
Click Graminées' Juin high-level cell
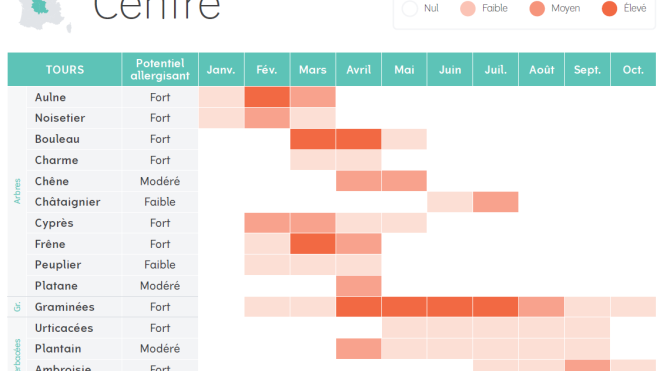point(450,307)
